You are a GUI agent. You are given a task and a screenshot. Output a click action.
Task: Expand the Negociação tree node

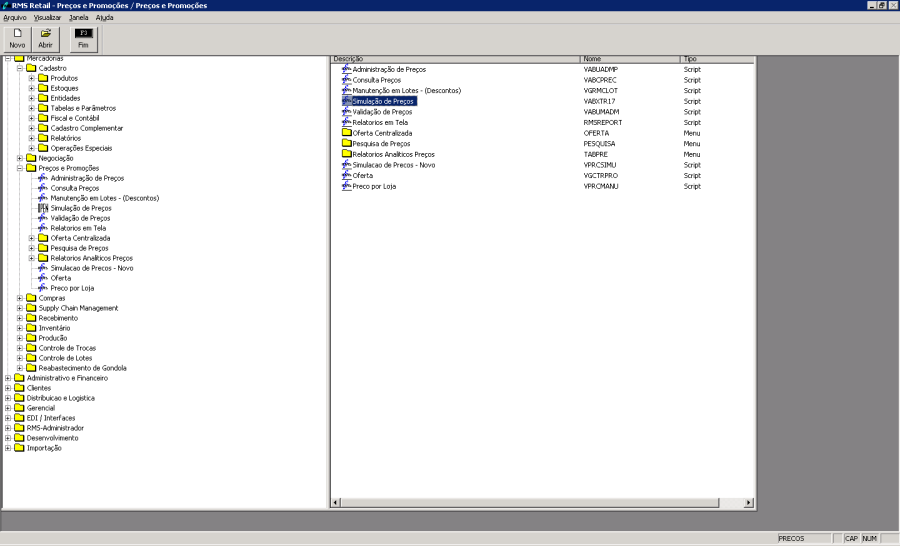coord(20,158)
